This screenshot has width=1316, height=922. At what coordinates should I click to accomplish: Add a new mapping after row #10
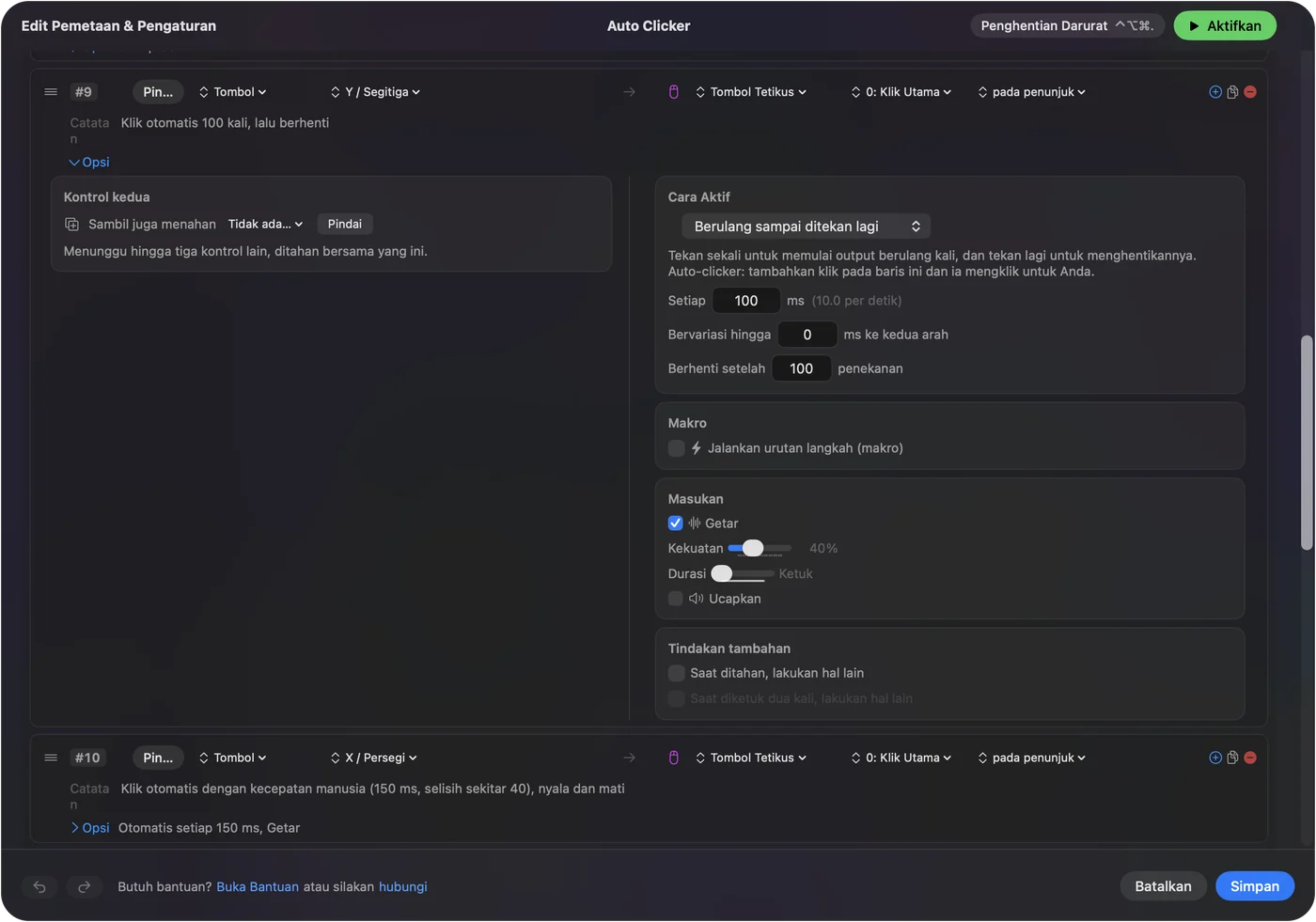(1215, 758)
